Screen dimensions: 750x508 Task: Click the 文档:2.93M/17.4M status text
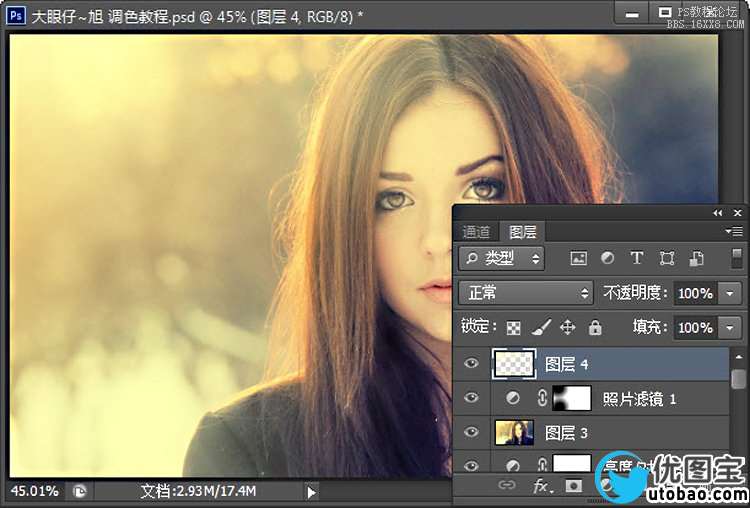coord(199,491)
